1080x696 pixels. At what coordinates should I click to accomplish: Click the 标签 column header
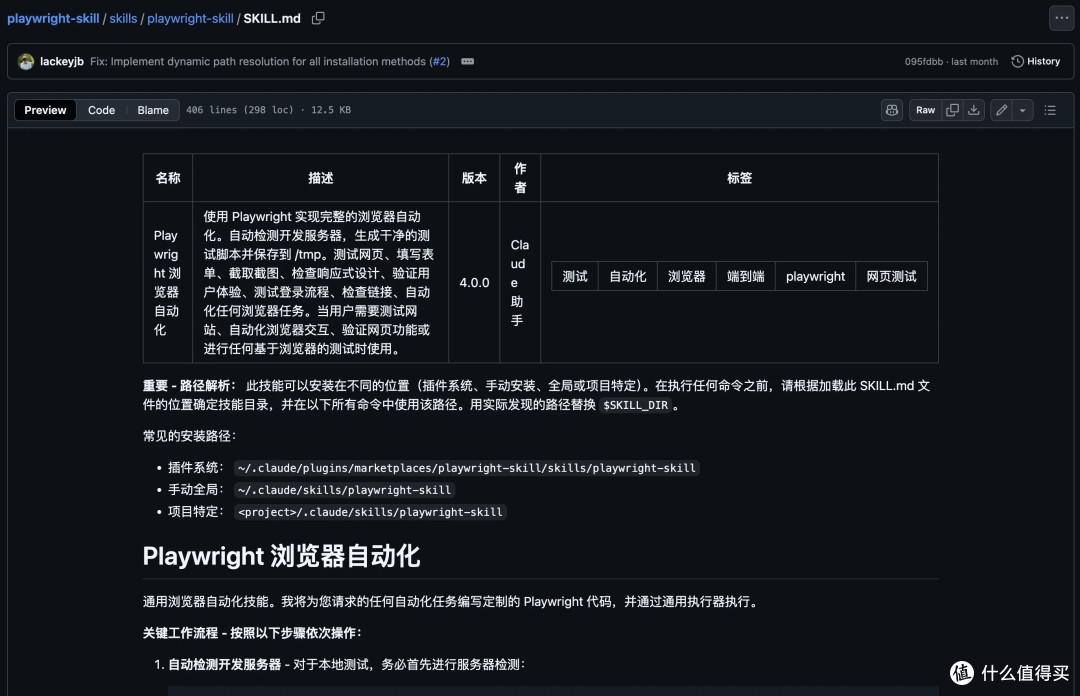coord(739,178)
